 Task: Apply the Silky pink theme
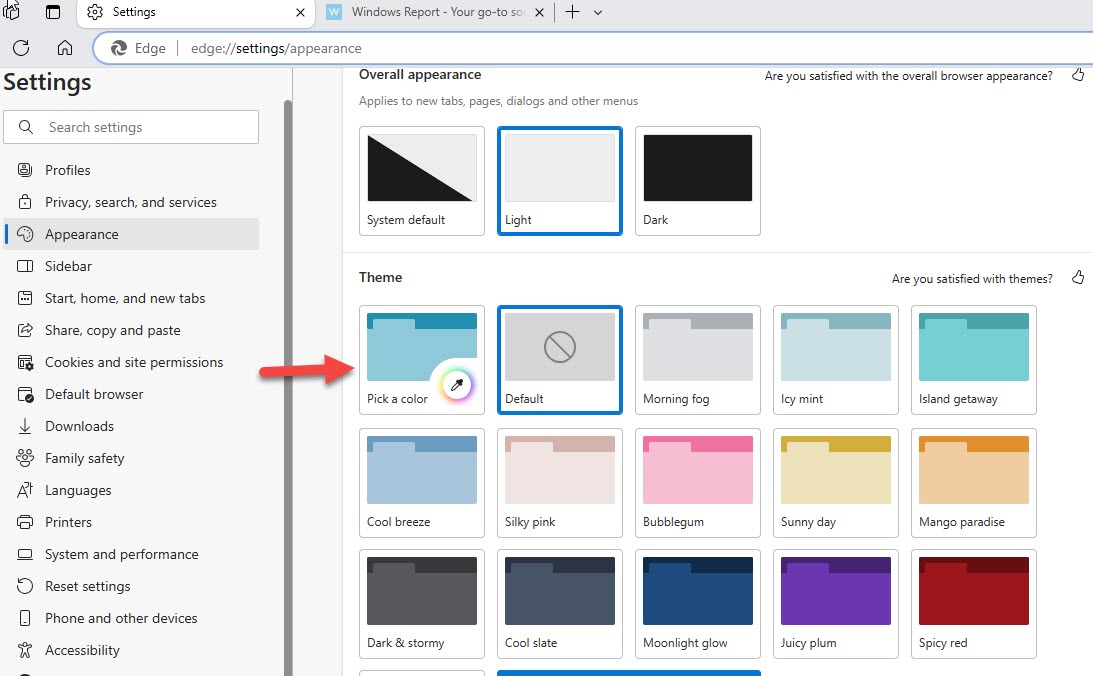560,483
